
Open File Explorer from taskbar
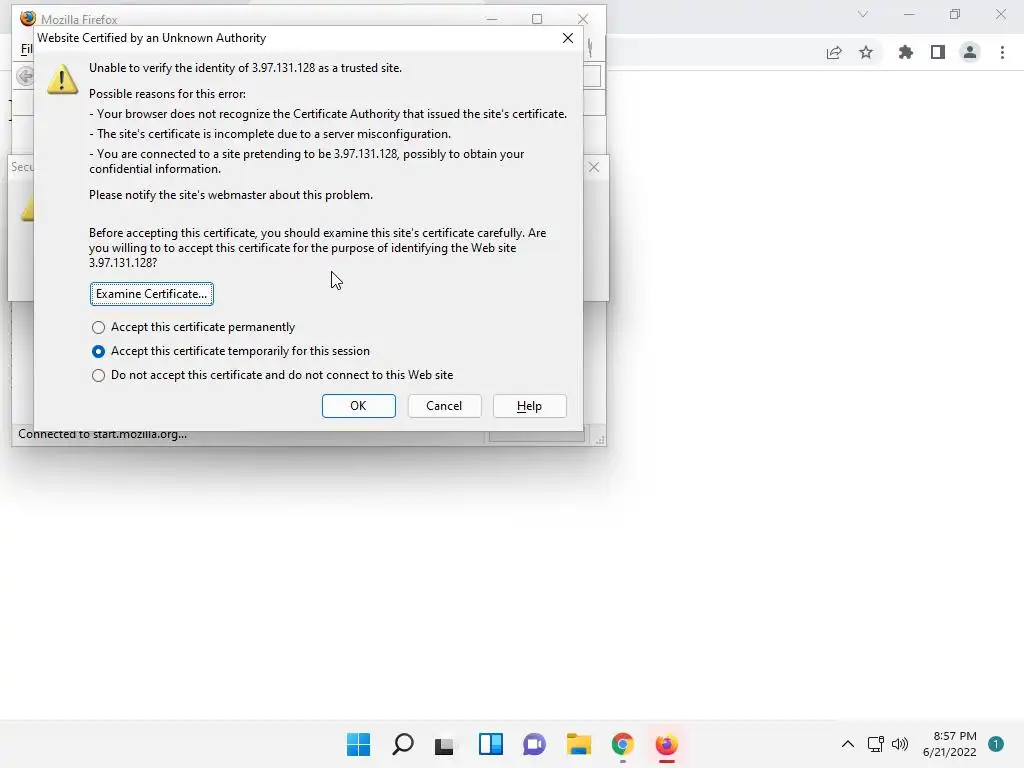pos(579,744)
